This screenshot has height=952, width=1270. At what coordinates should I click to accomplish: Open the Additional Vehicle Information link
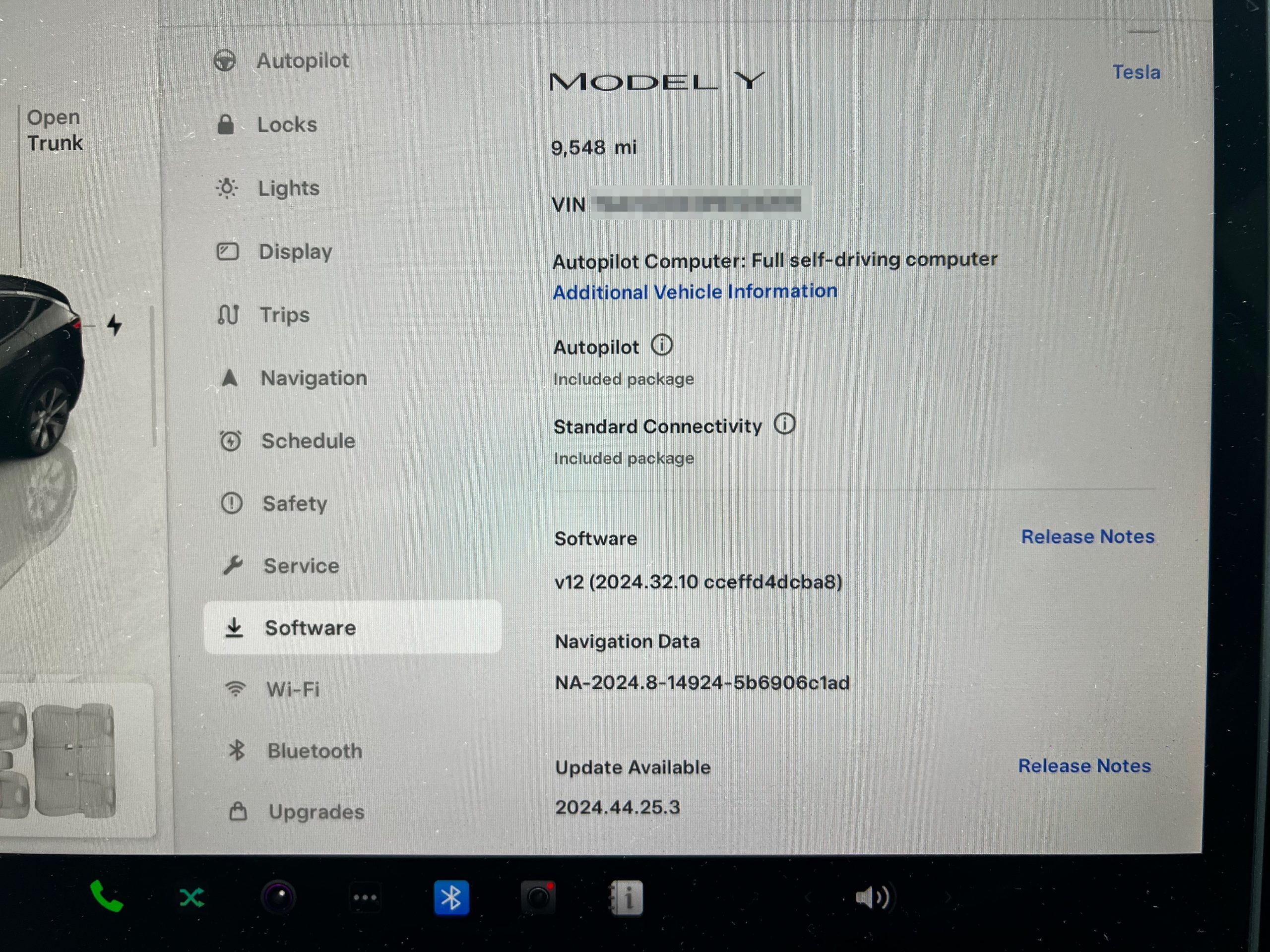point(694,292)
